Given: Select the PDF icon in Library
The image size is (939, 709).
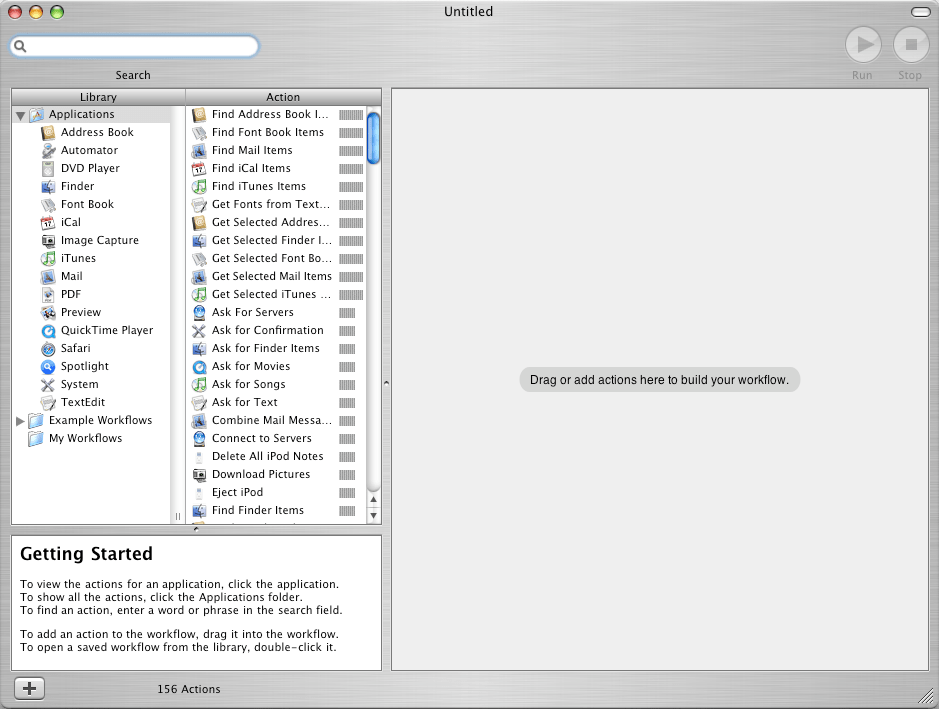Looking at the screenshot, I should [x=48, y=294].
